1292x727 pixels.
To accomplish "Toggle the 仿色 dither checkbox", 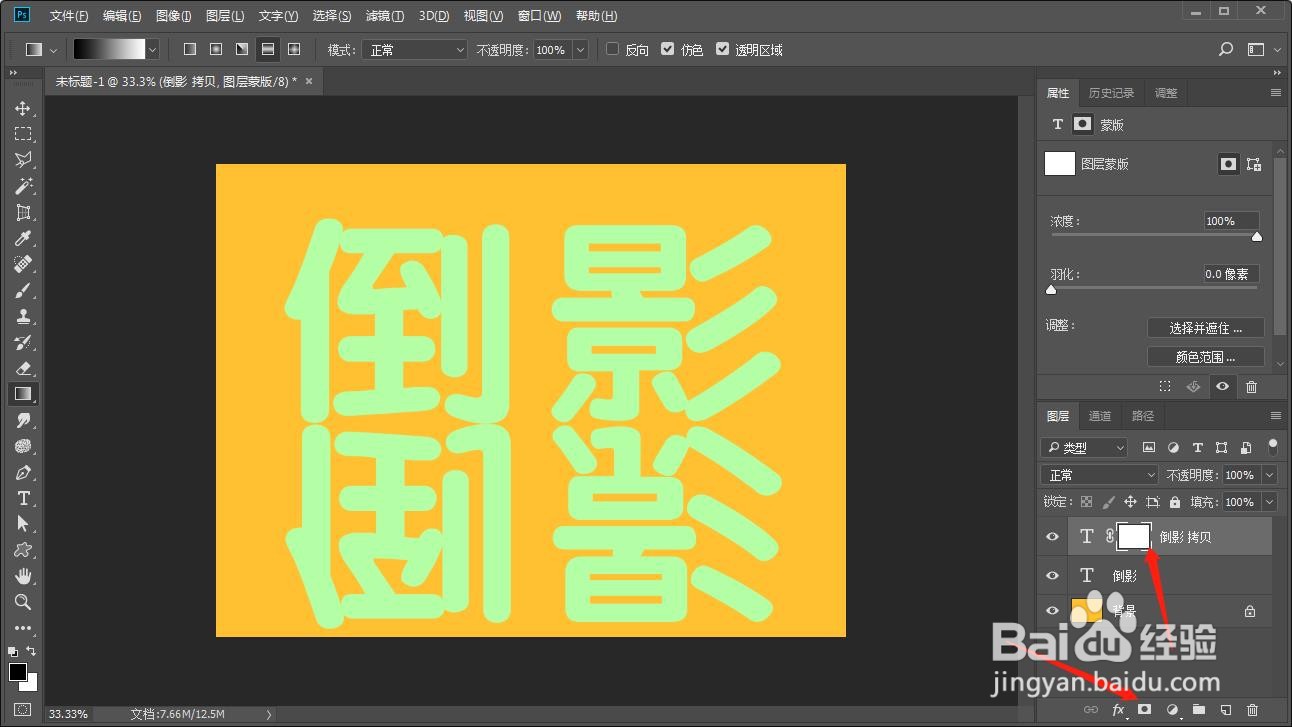I will (x=667, y=49).
